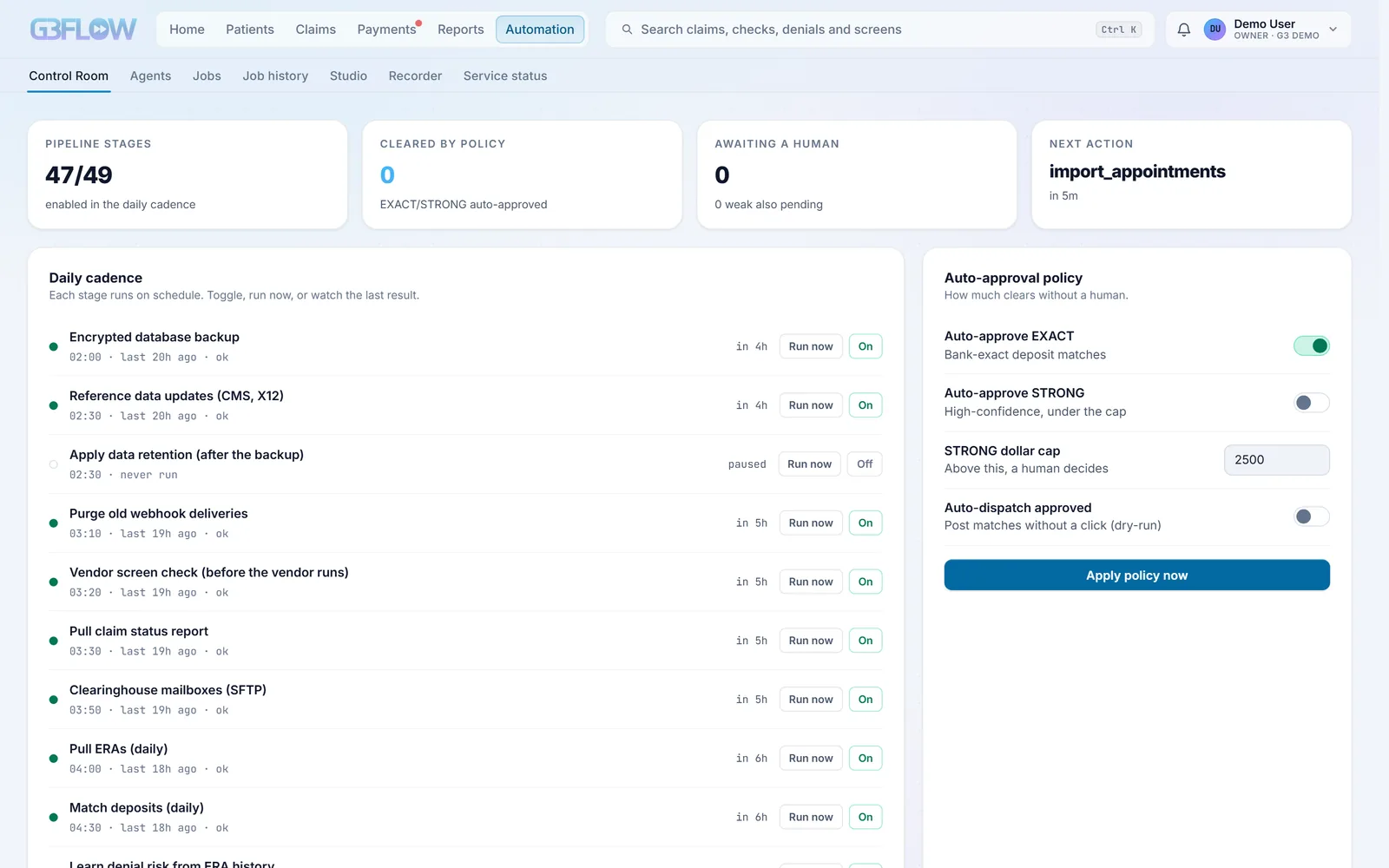The width and height of the screenshot is (1389, 868).
Task: Toggle Reference data updates On switch
Action: (866, 405)
